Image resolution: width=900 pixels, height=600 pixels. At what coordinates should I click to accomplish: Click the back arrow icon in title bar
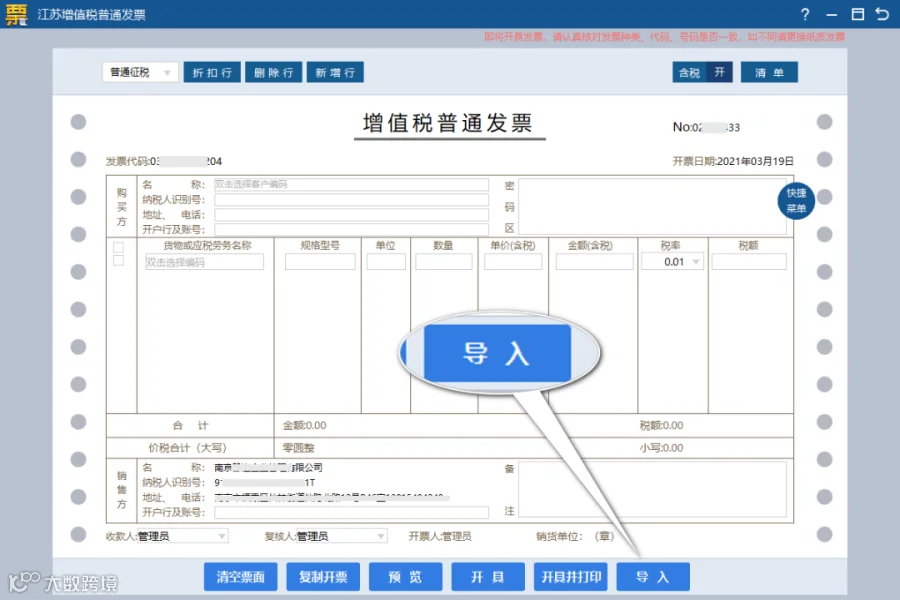(x=882, y=14)
